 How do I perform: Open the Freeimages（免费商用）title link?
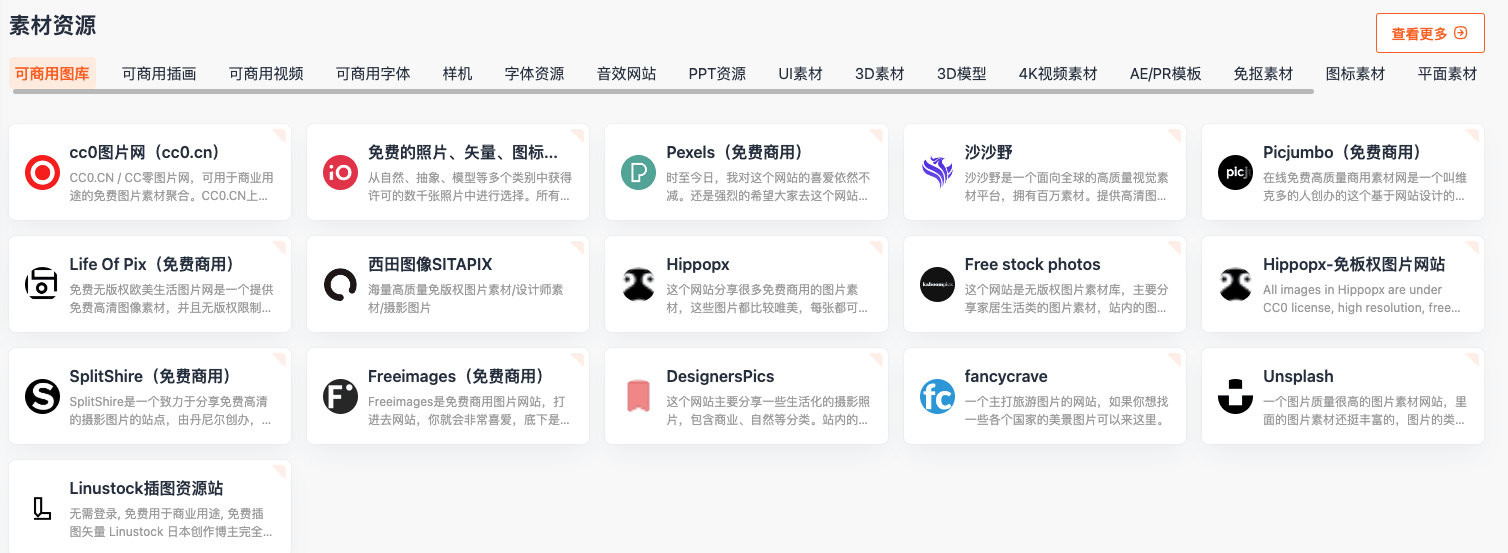[456, 376]
